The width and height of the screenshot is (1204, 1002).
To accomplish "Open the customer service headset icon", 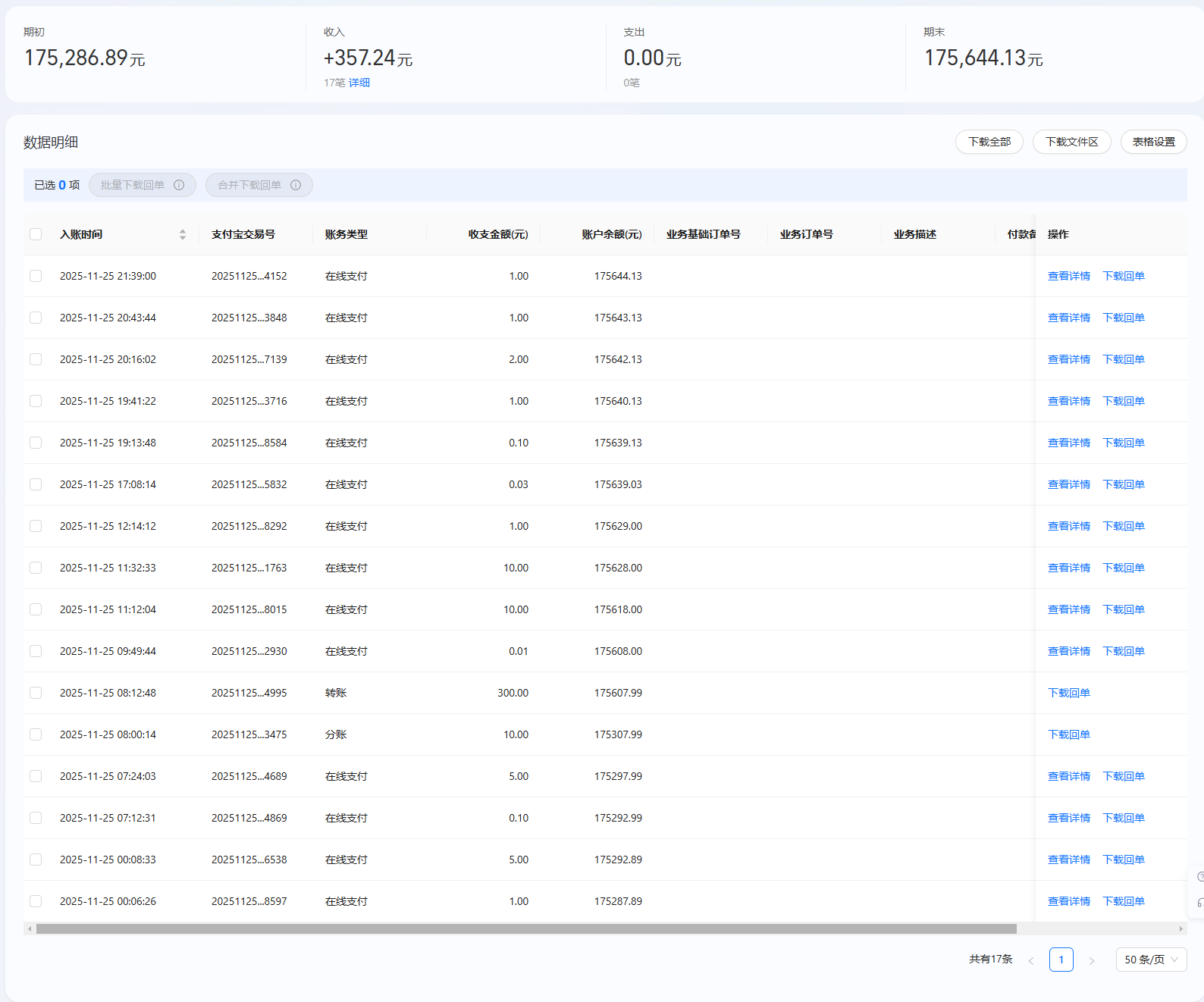I will (x=1199, y=903).
